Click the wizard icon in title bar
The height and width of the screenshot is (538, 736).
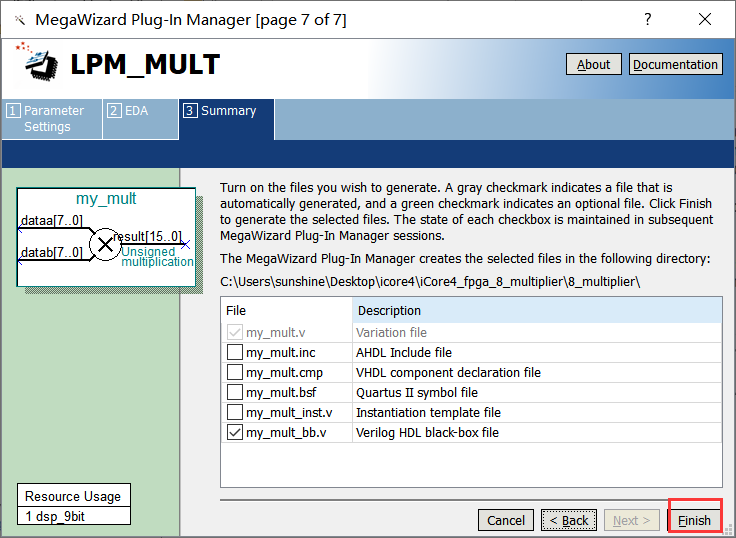(x=18, y=19)
